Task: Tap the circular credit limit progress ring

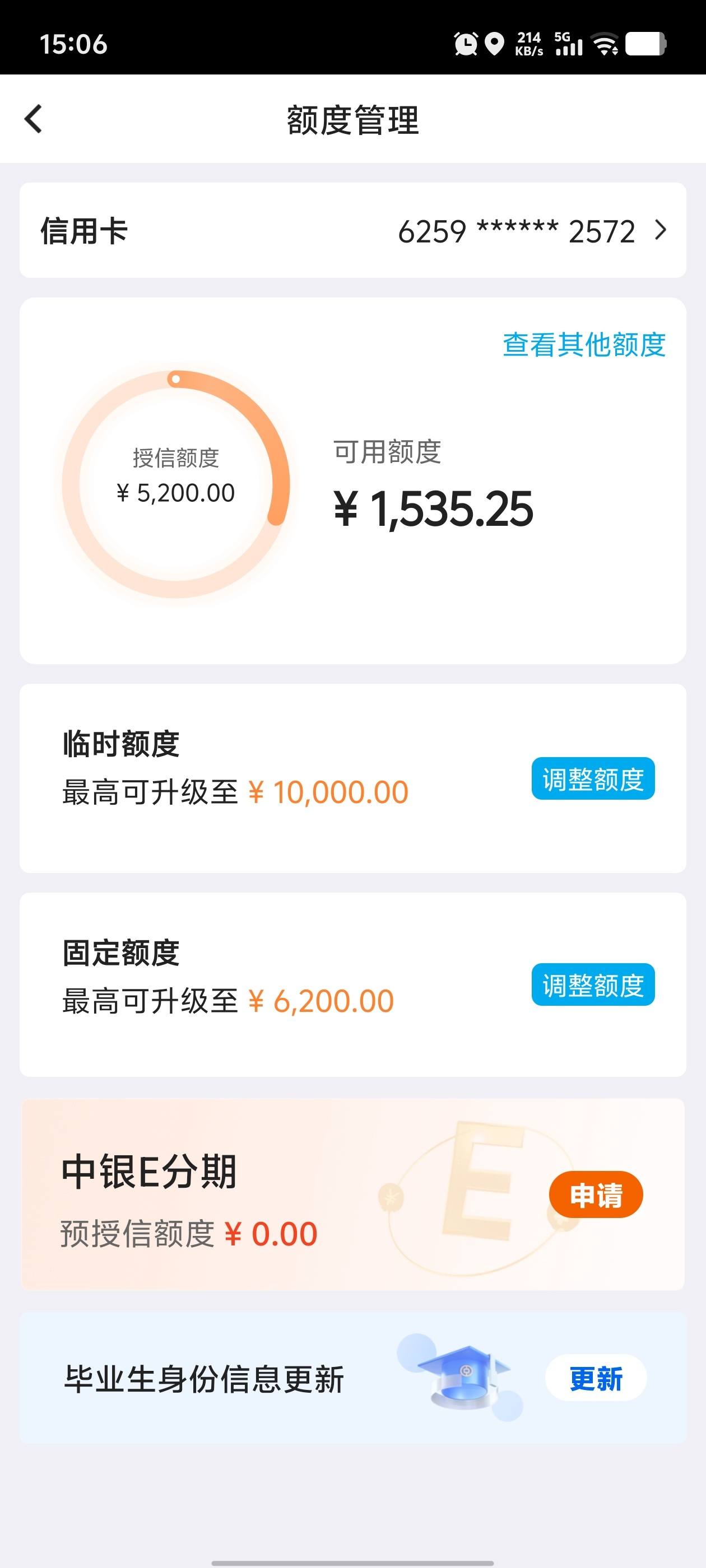Action: click(175, 484)
